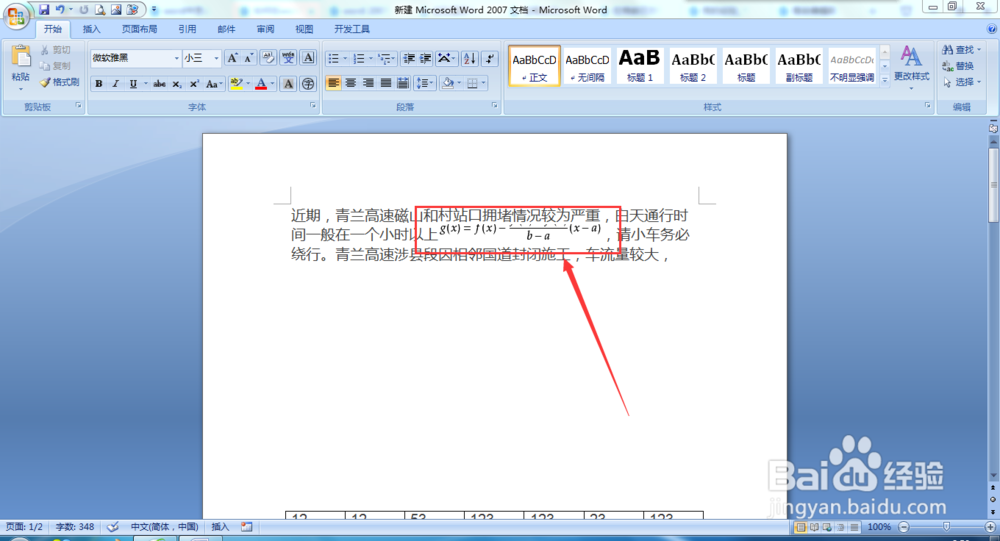This screenshot has height=541, width=1000.
Task: Shrink font size with the smaller A icon
Action: point(249,58)
